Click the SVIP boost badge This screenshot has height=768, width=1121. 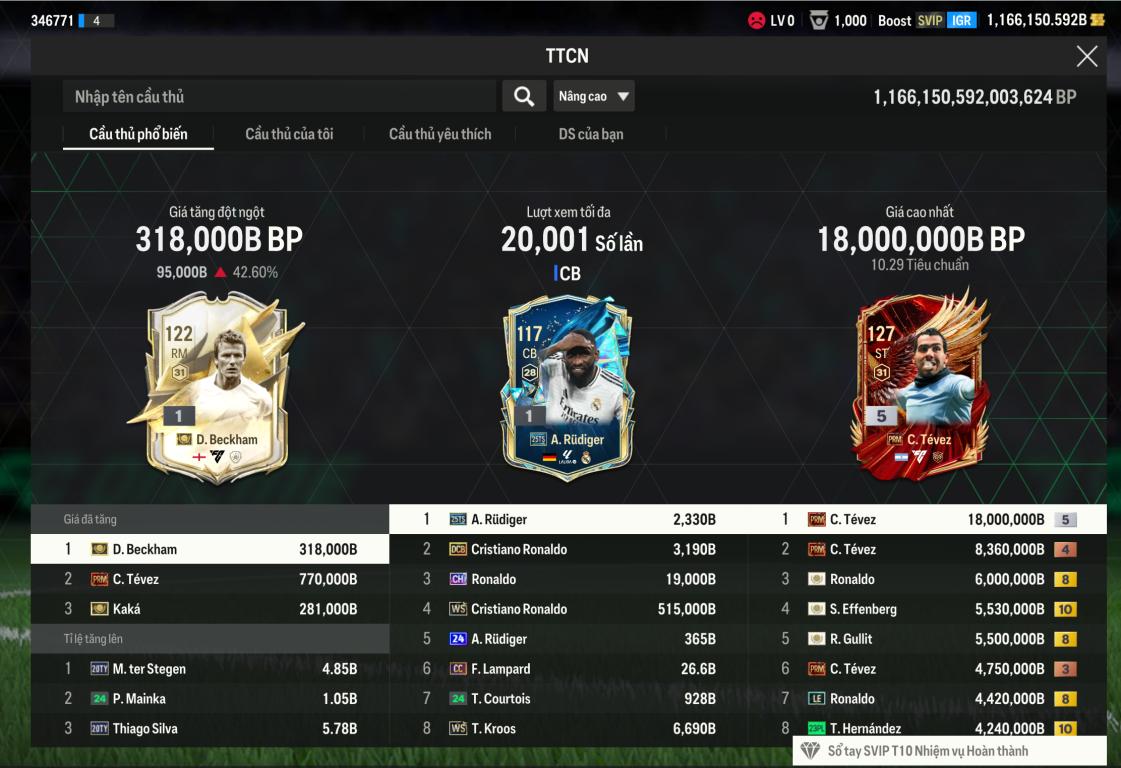(930, 21)
